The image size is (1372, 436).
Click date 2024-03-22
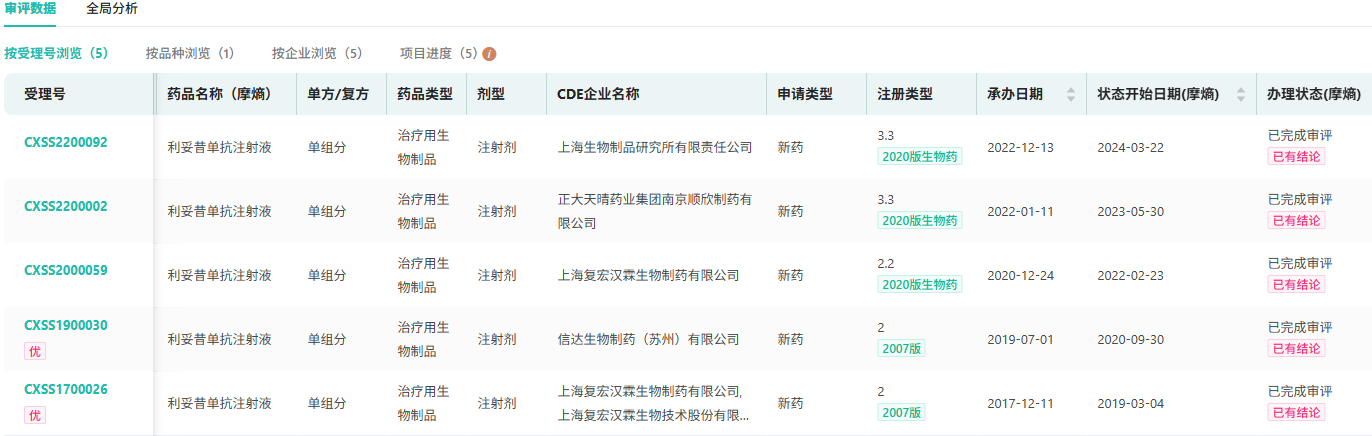1130,147
